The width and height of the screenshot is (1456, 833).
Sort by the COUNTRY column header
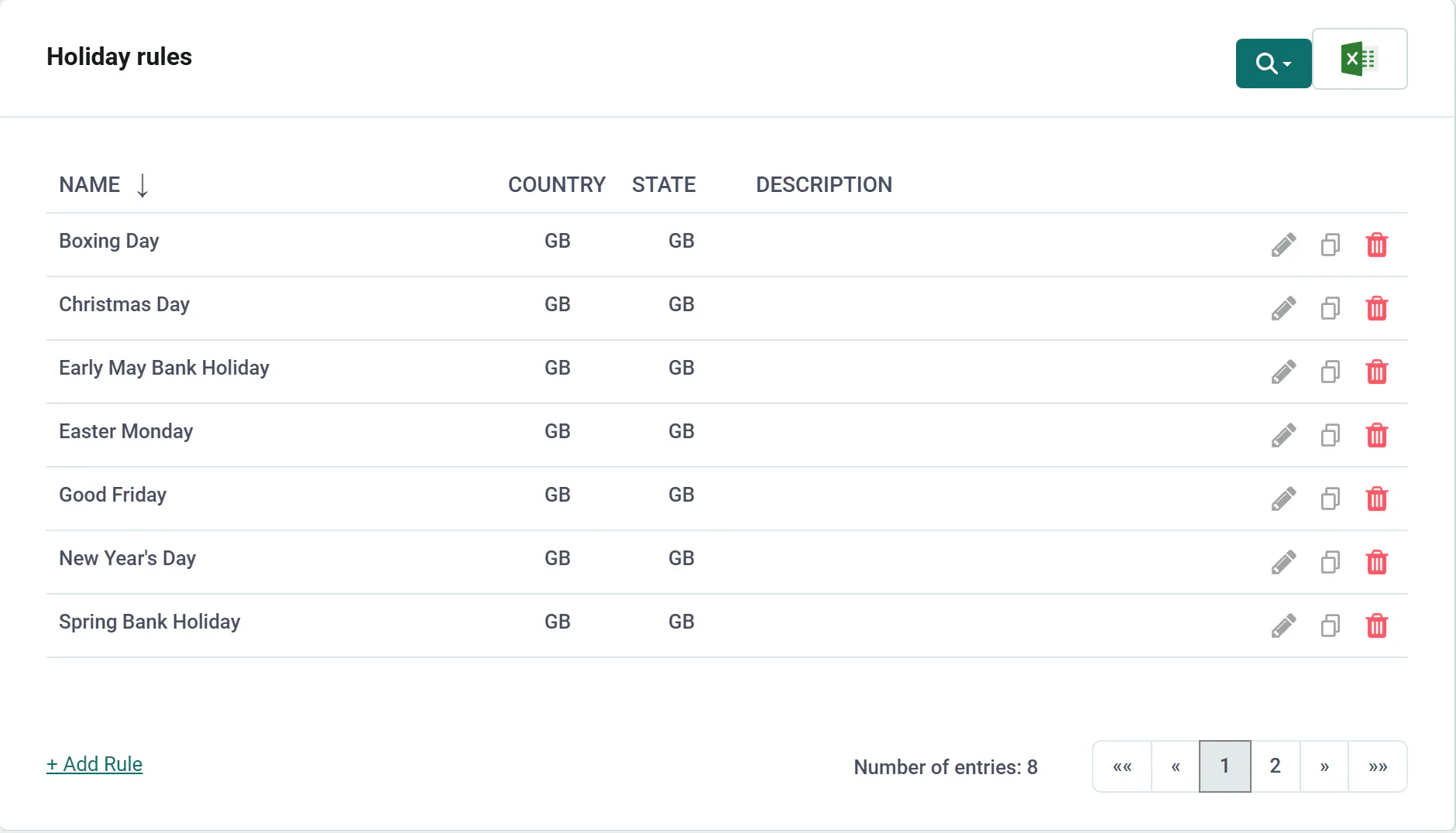pos(557,184)
